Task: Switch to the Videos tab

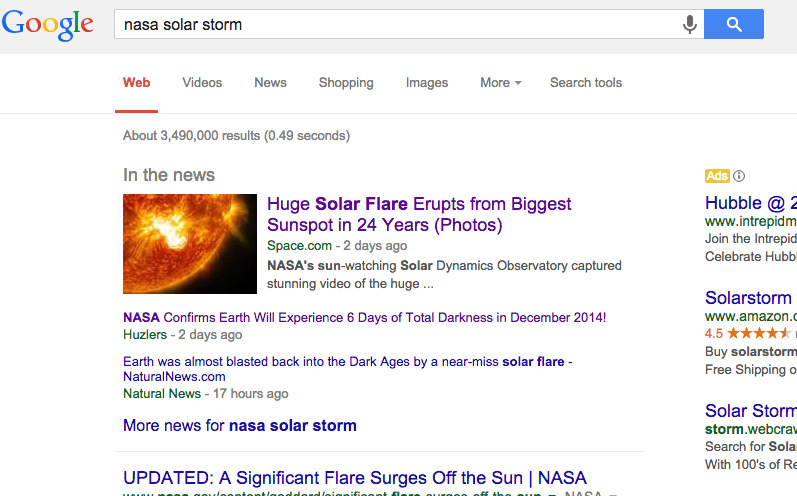Action: click(x=202, y=83)
